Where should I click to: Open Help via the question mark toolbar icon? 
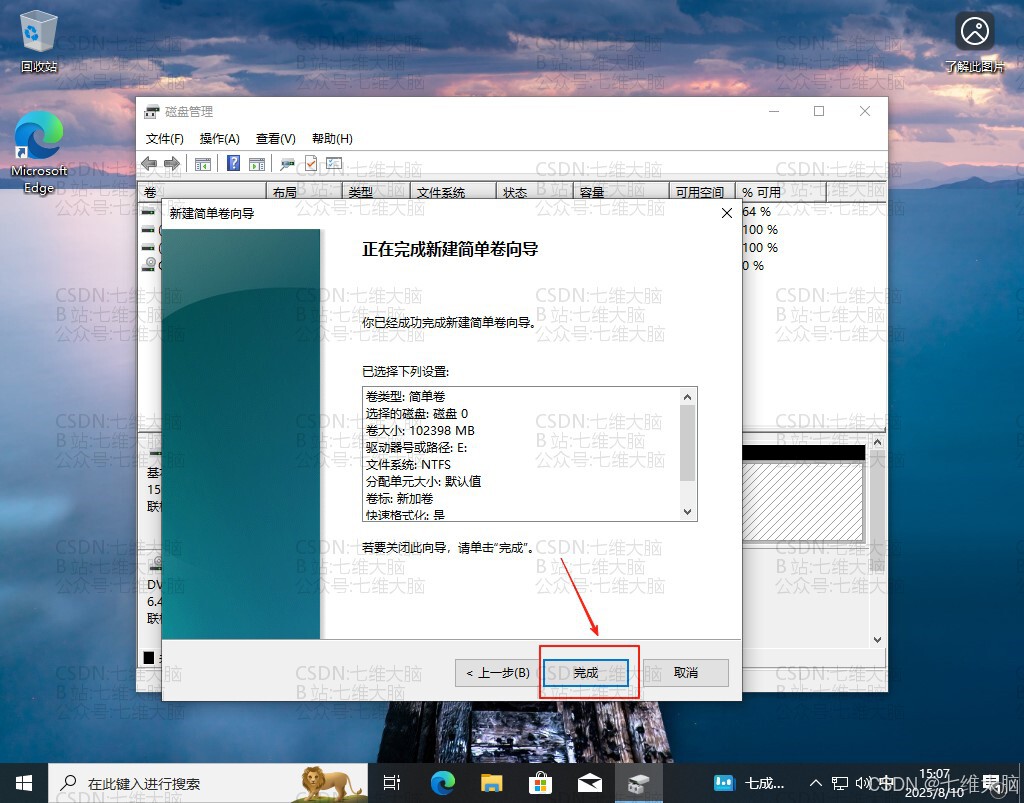tap(233, 163)
